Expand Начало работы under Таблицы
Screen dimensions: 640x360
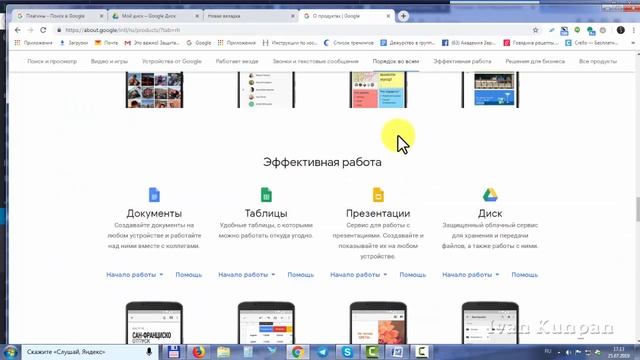pyautogui.click(x=247, y=275)
